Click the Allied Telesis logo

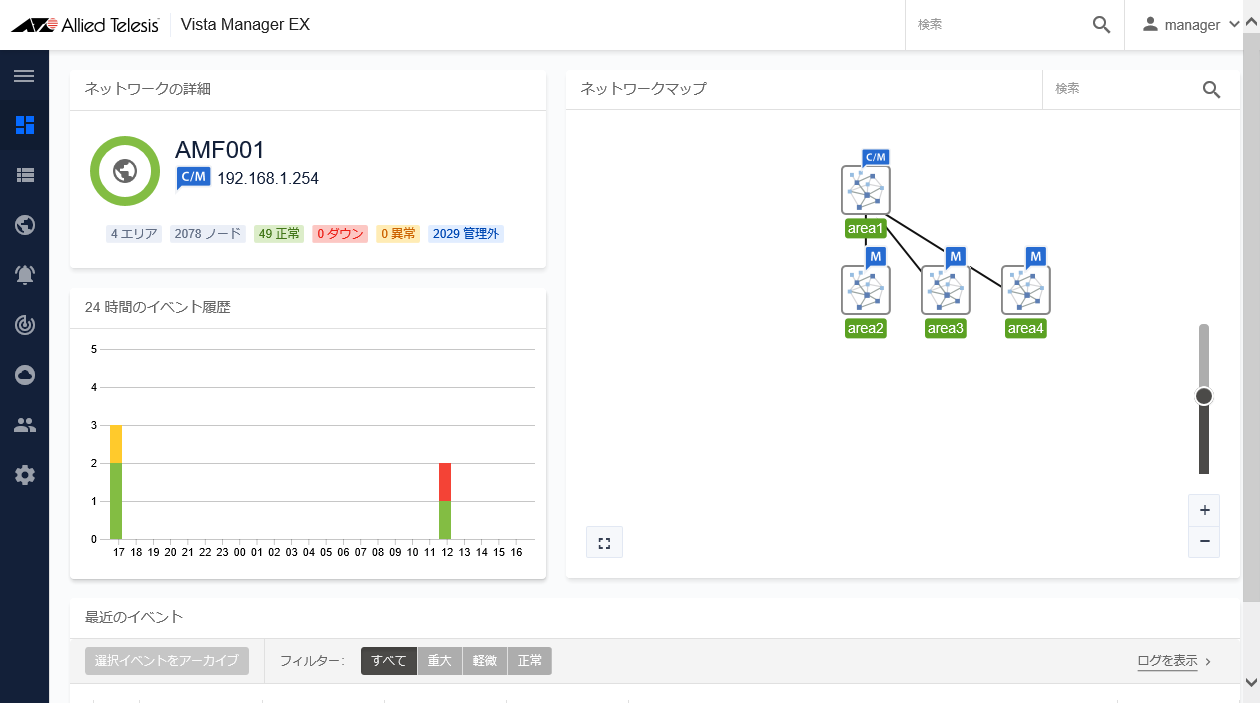[85, 25]
